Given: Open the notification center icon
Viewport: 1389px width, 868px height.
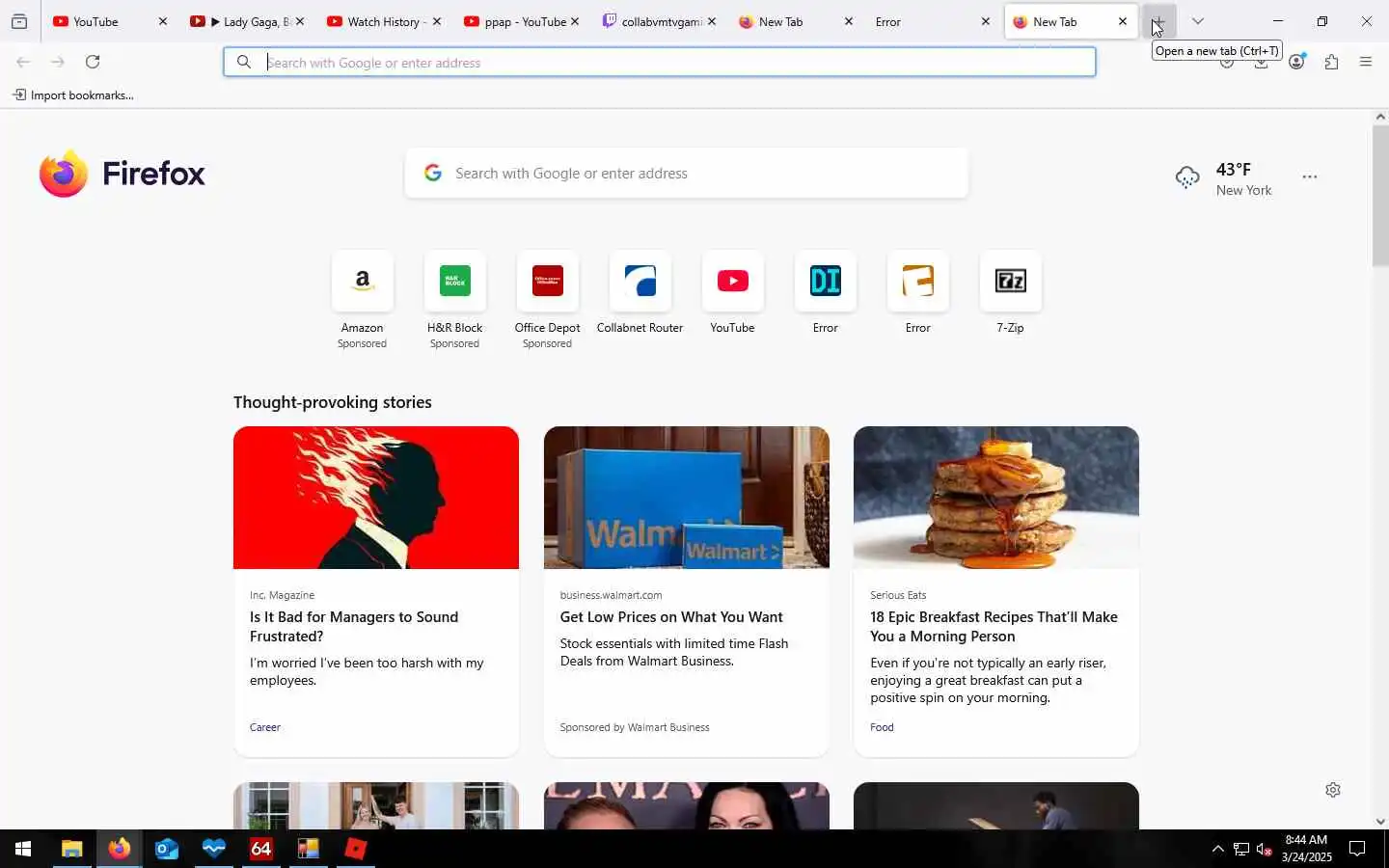Looking at the screenshot, I should coord(1357,849).
